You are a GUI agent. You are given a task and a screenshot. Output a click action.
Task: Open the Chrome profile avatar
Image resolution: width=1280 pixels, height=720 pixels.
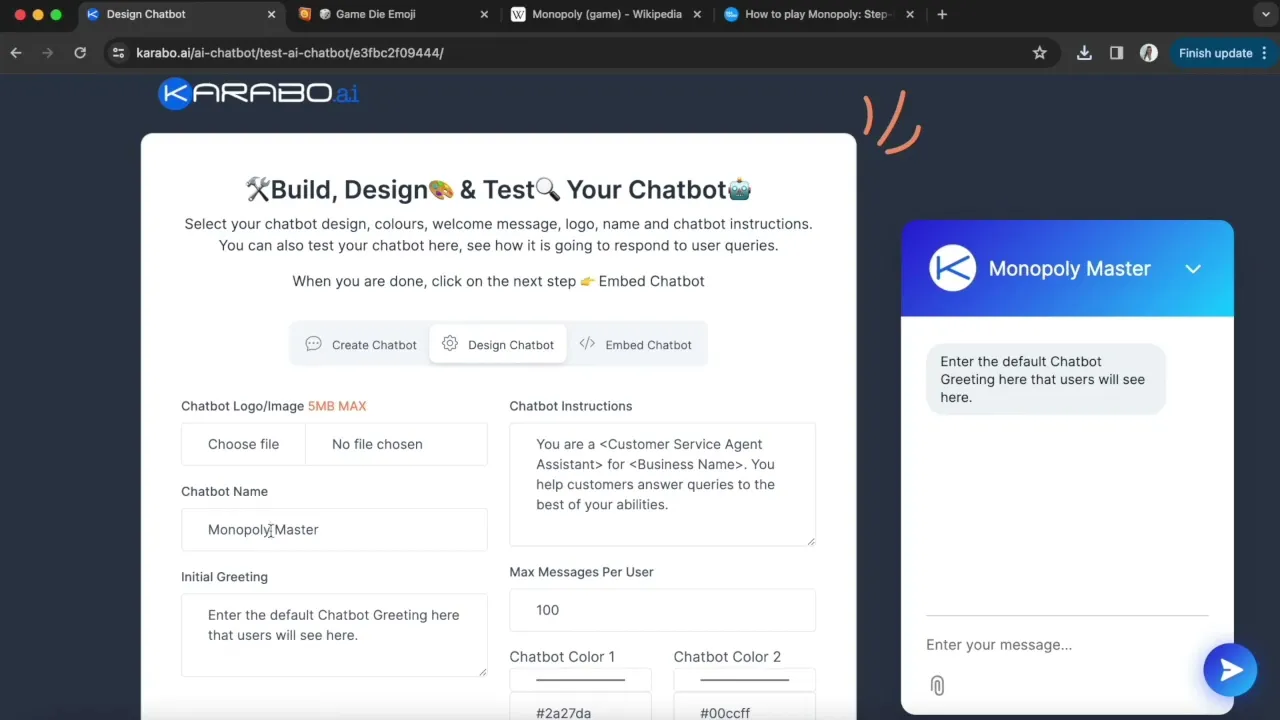[x=1149, y=53]
